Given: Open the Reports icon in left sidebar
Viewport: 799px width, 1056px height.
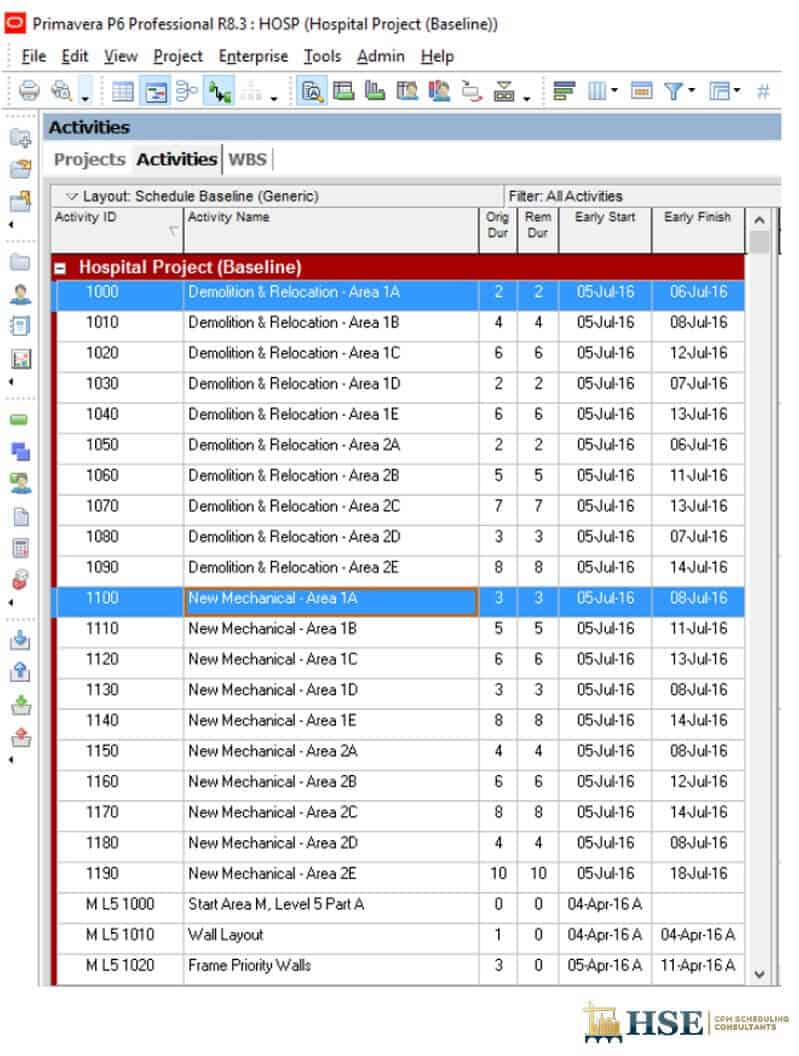Looking at the screenshot, I should point(20,358).
